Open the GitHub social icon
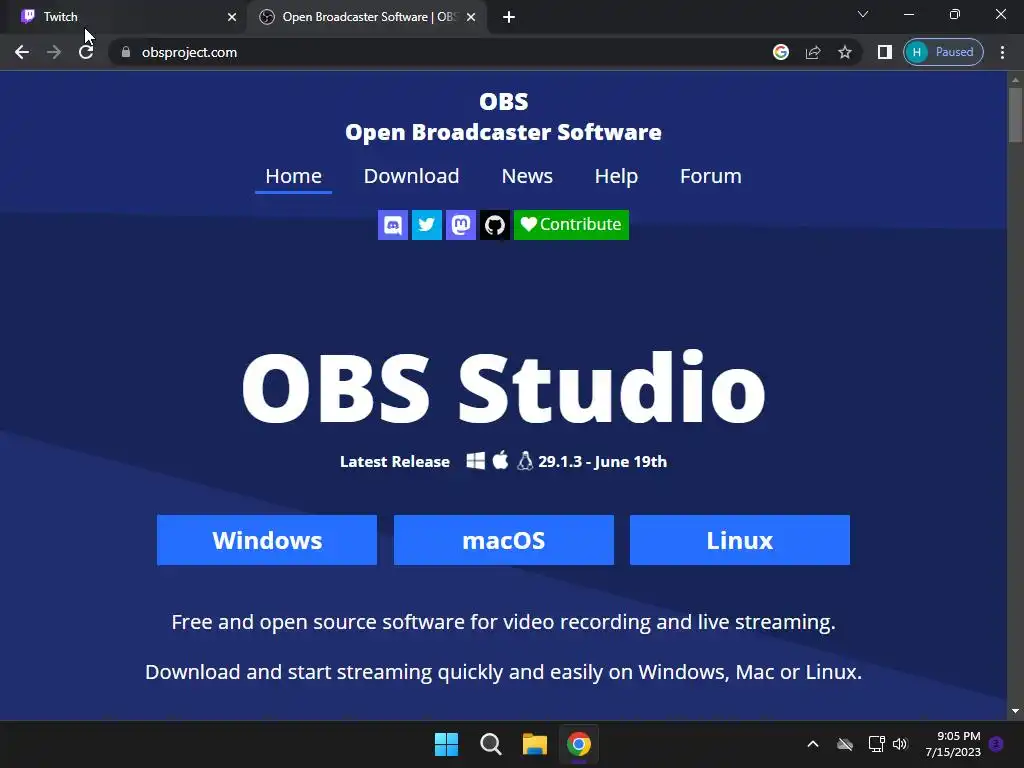Viewport: 1024px width, 768px height. pyautogui.click(x=494, y=225)
